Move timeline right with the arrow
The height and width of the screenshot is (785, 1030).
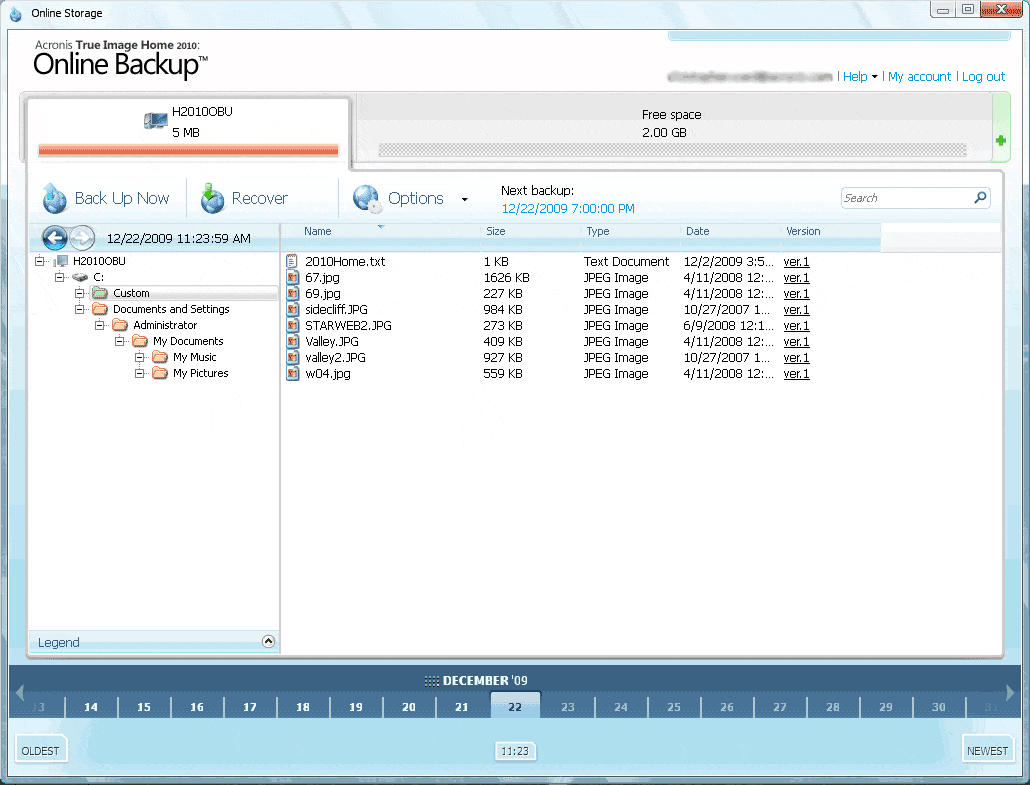tap(1010, 692)
